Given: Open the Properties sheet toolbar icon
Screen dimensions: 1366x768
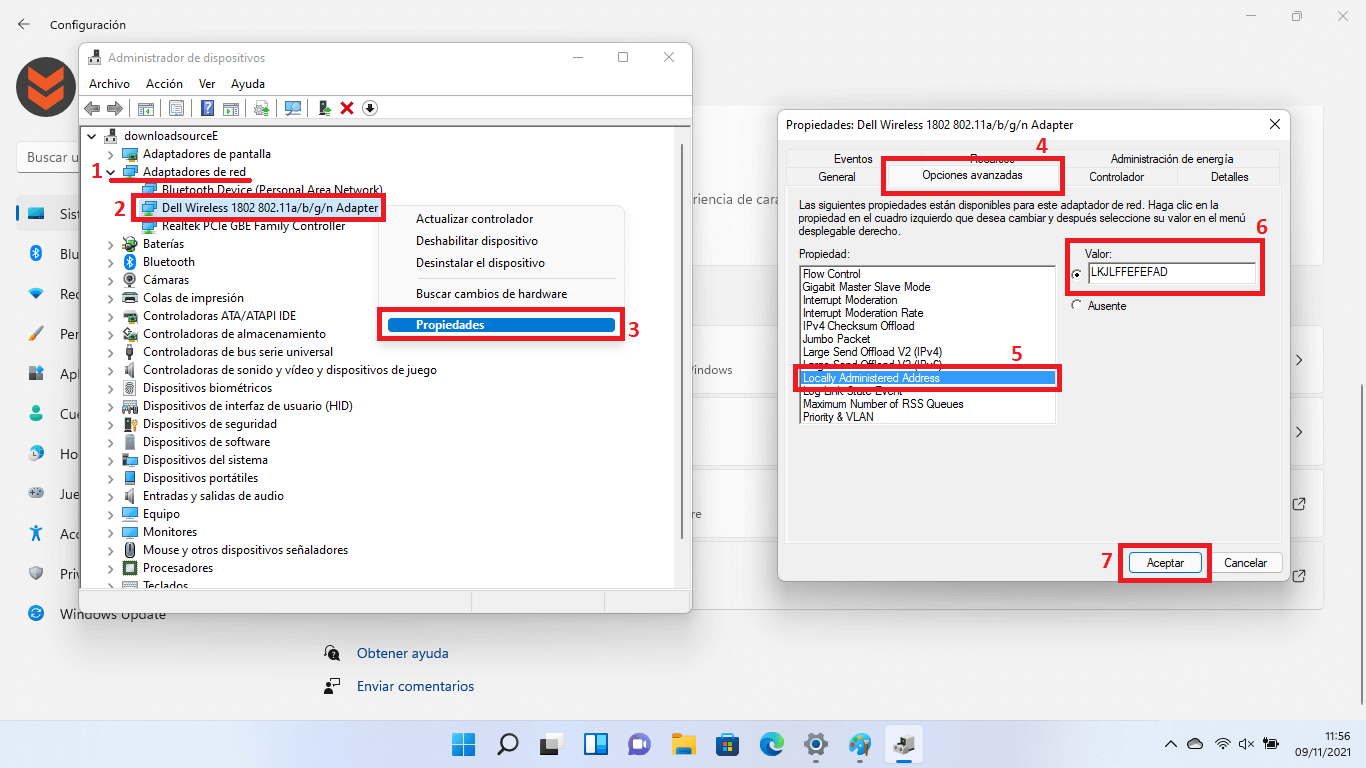Looking at the screenshot, I should tap(176, 108).
